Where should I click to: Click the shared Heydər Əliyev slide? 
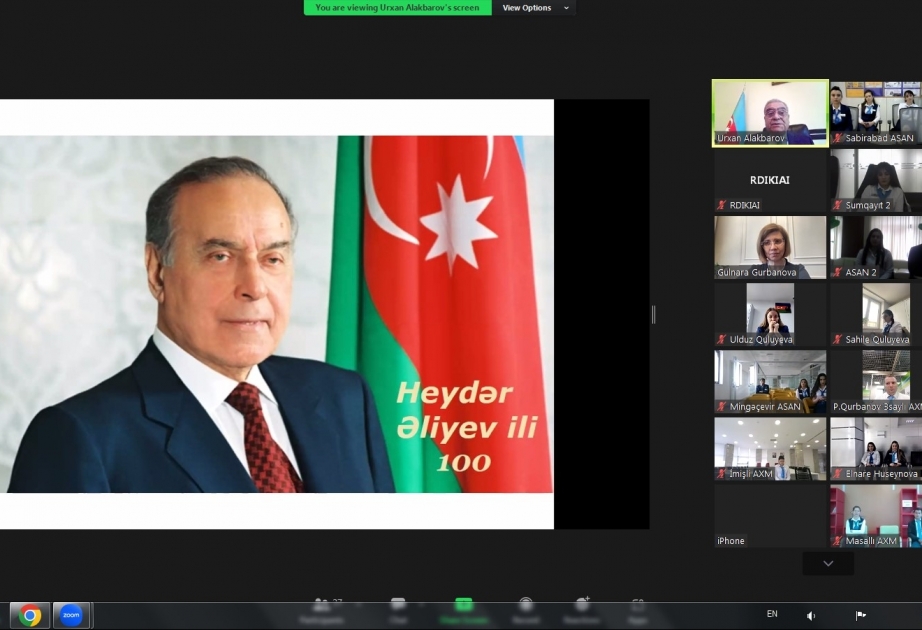coord(277,314)
